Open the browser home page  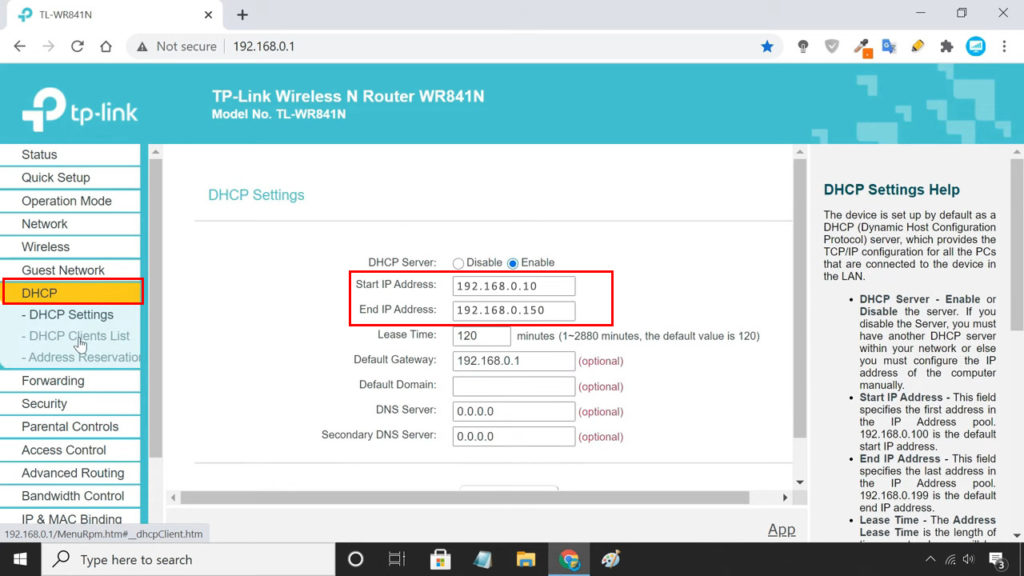click(x=106, y=46)
